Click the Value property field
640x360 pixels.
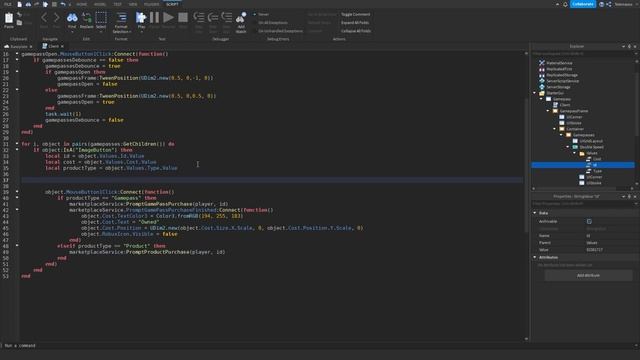tap(609, 249)
